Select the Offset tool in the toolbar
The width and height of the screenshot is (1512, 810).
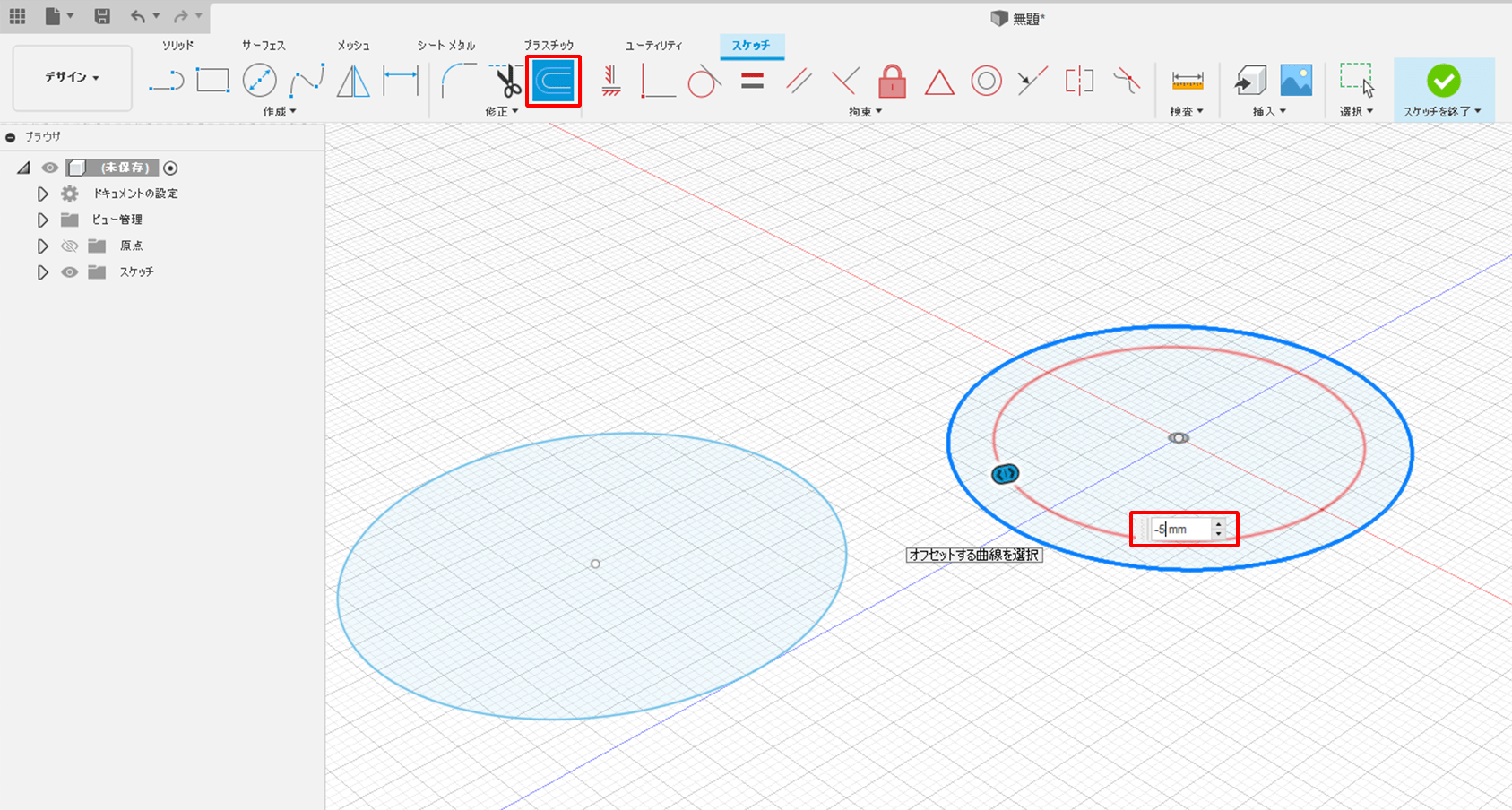point(553,82)
